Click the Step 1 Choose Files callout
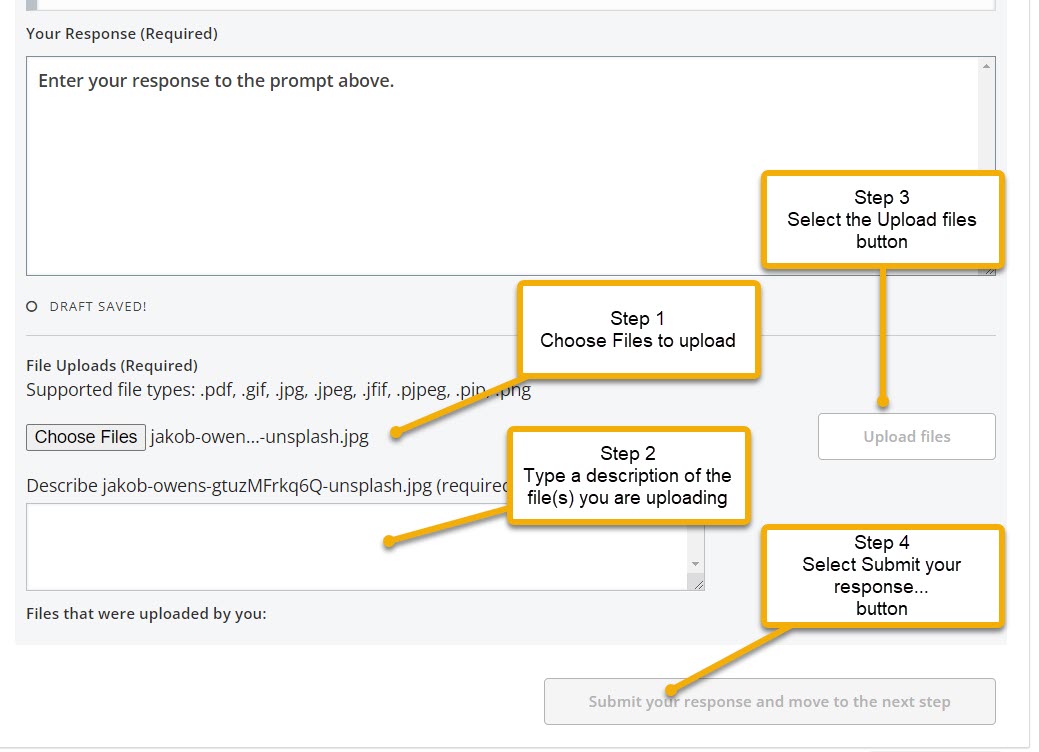Screen dimensions: 1039x752 pyautogui.click(x=637, y=330)
